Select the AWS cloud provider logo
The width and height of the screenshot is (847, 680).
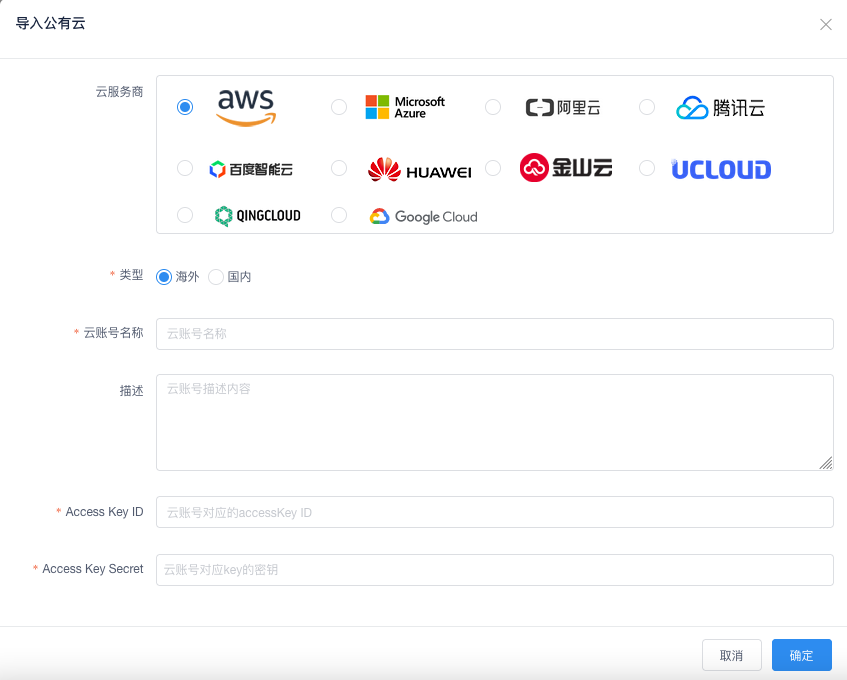(x=244, y=106)
